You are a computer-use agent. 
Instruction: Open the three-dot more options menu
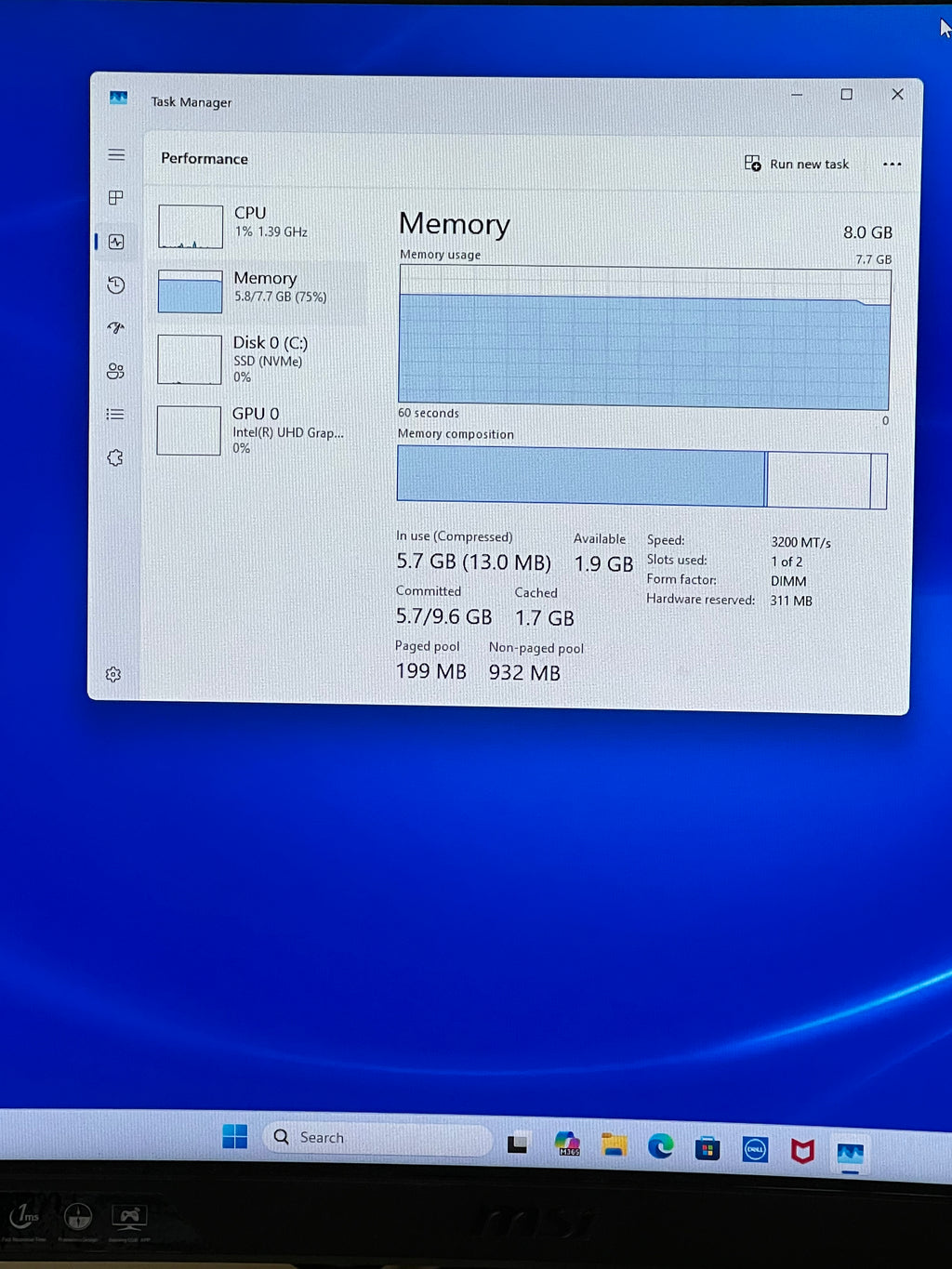pyautogui.click(x=892, y=165)
